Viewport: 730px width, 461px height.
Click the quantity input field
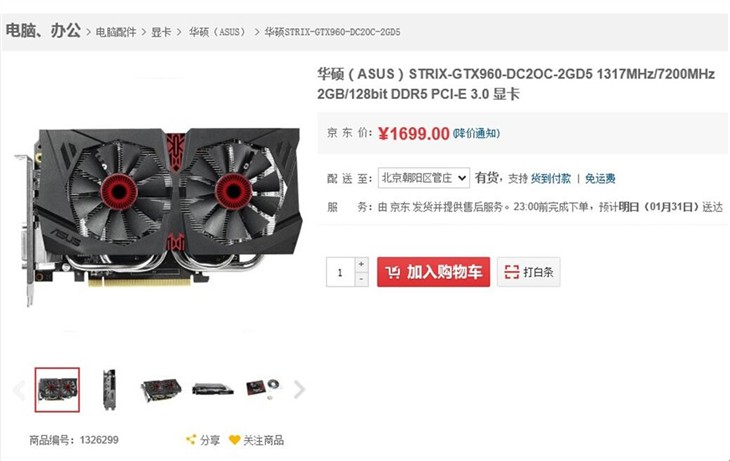coord(340,272)
